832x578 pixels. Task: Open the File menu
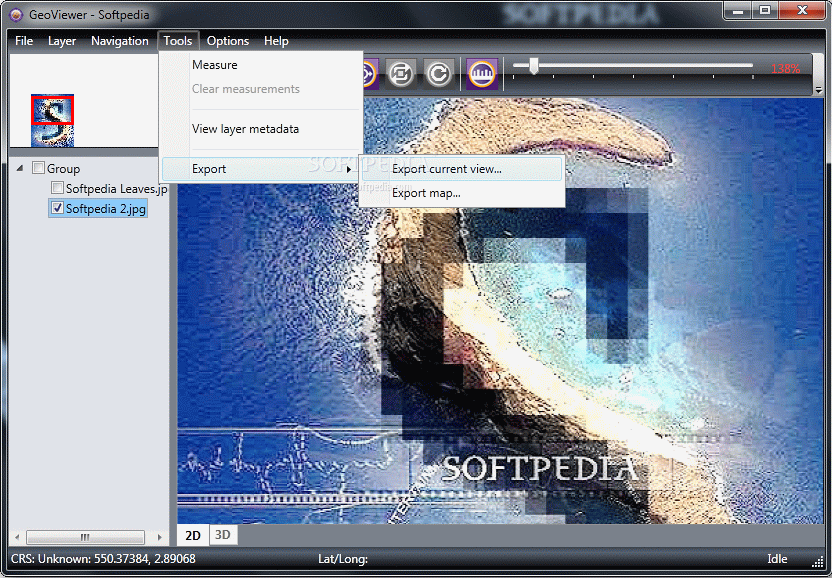point(24,41)
